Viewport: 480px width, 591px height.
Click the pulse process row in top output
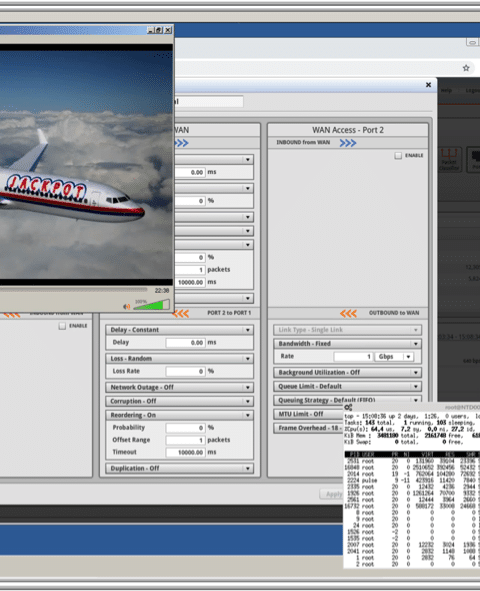(412, 481)
